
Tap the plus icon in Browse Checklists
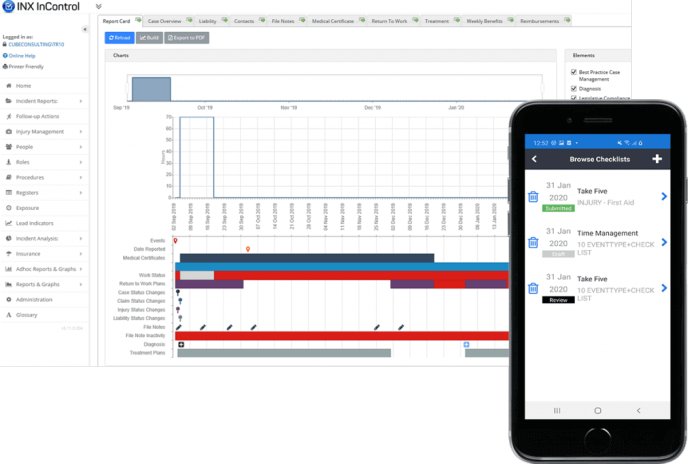[657, 159]
